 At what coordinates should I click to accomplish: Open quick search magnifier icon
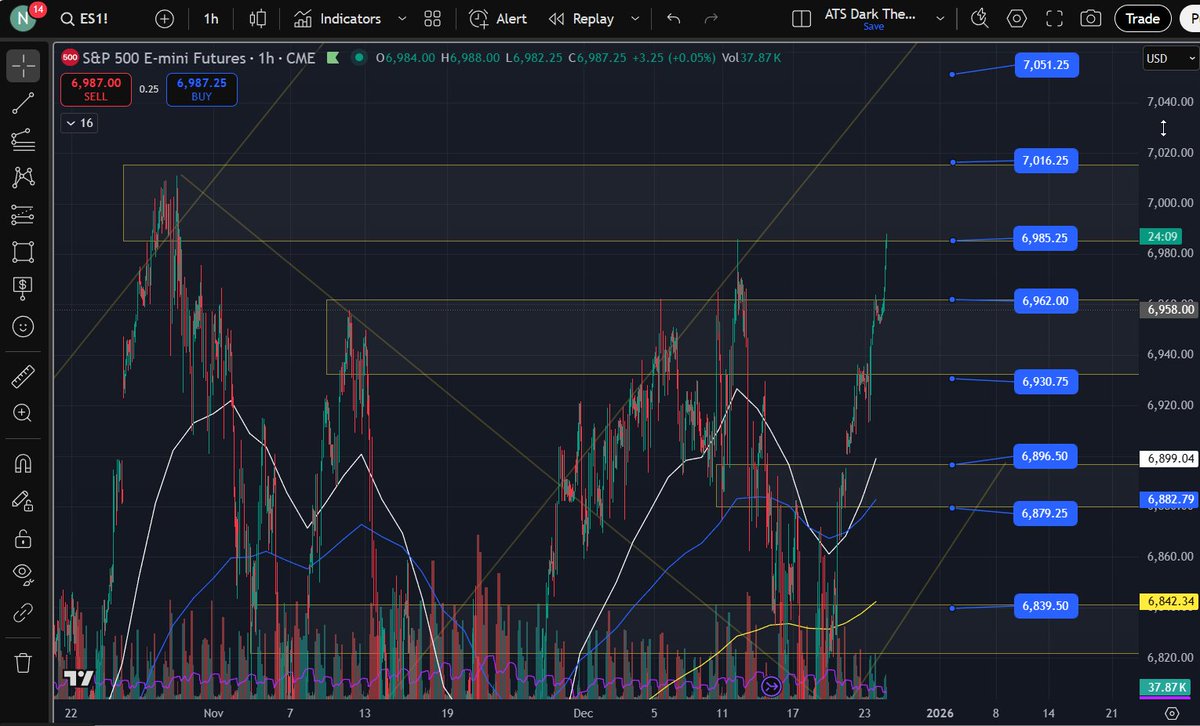[x=980, y=19]
